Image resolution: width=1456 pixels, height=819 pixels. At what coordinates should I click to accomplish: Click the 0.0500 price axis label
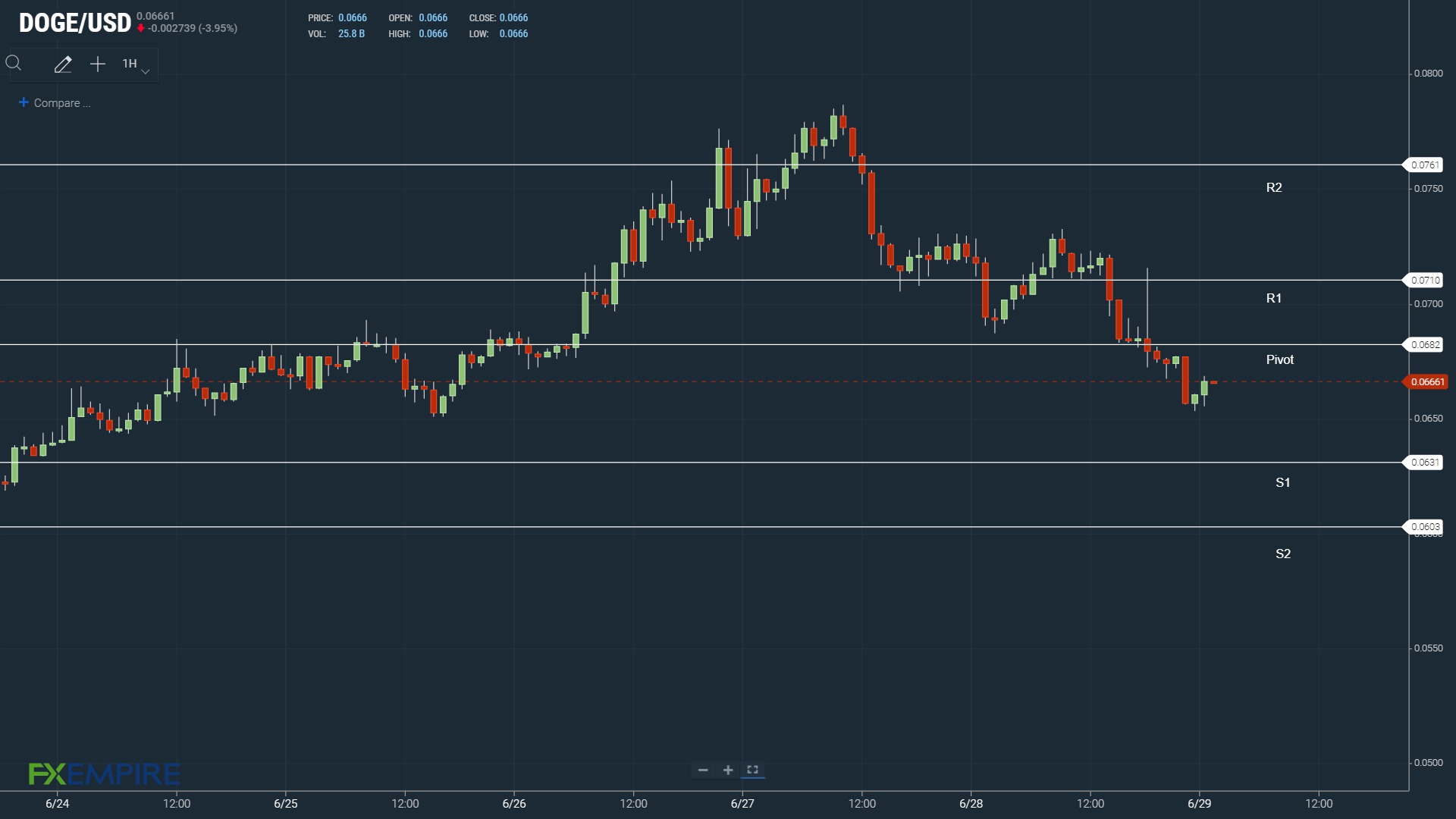click(1429, 763)
